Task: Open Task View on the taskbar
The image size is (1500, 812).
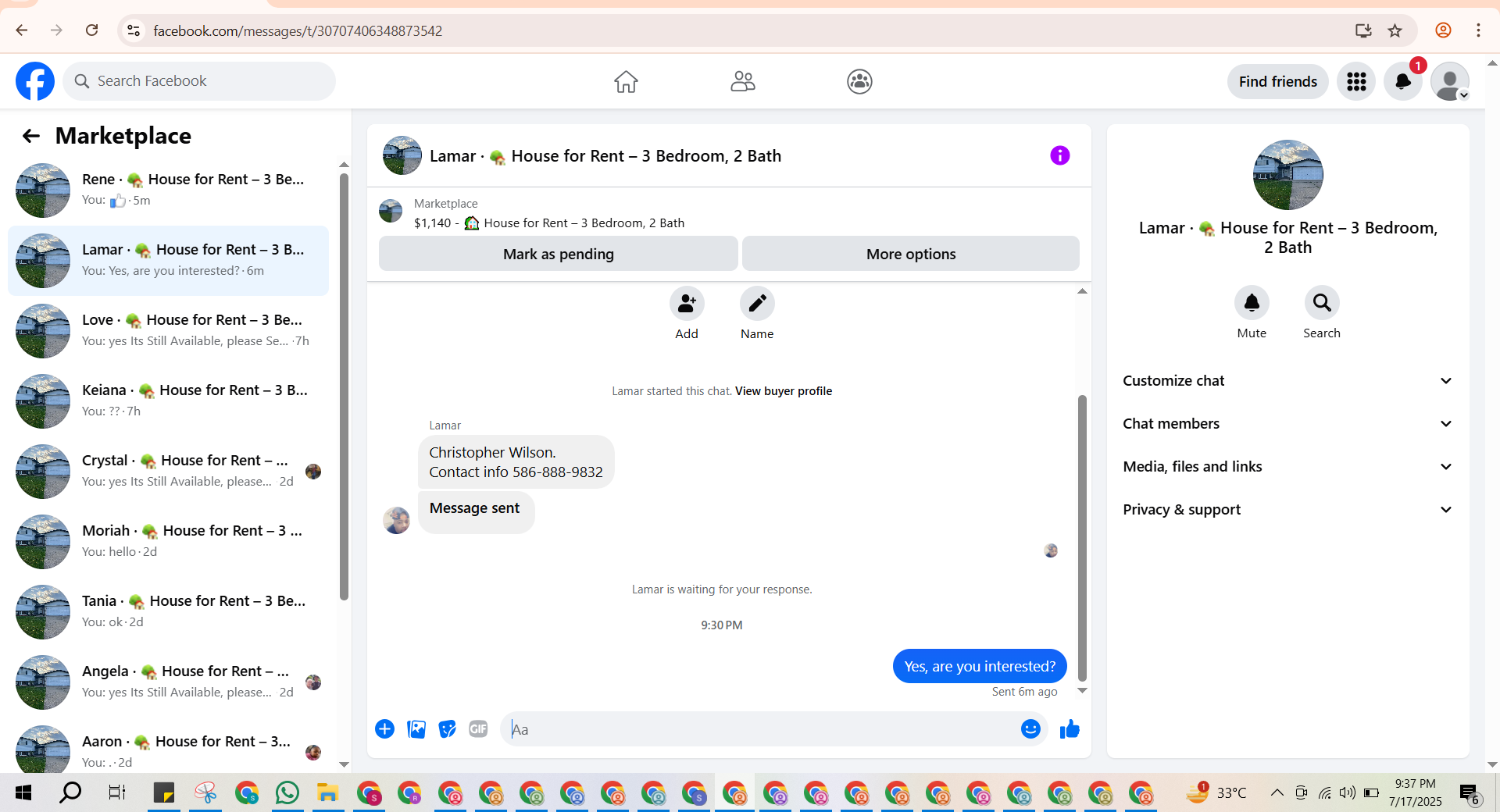Action: (x=116, y=793)
